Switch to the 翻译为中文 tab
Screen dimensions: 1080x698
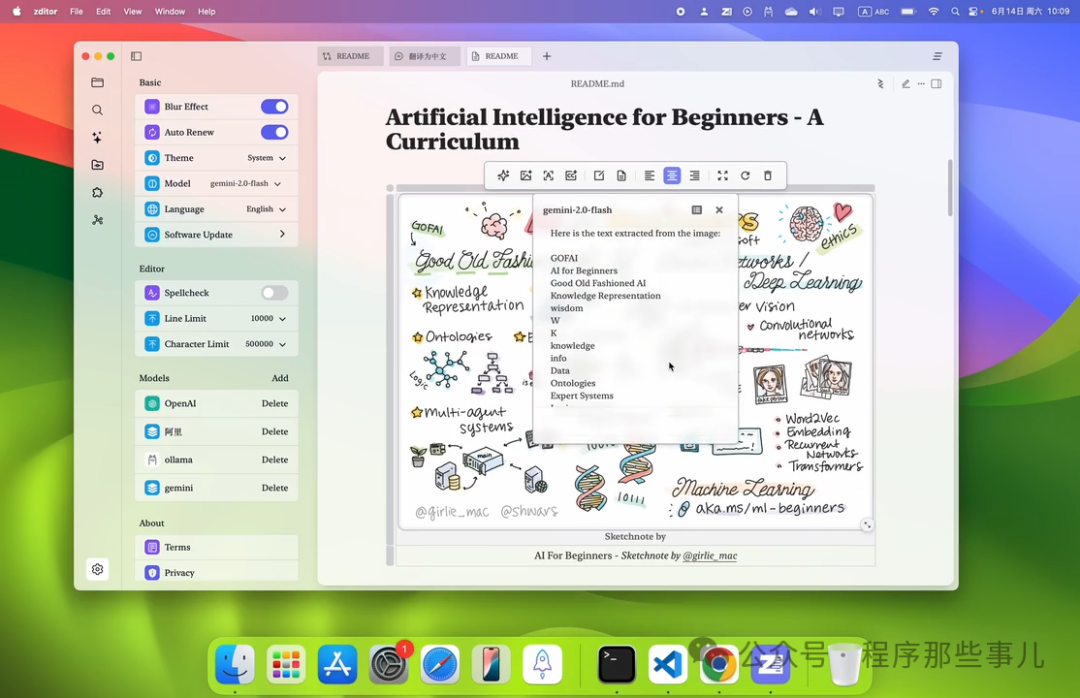(x=425, y=56)
